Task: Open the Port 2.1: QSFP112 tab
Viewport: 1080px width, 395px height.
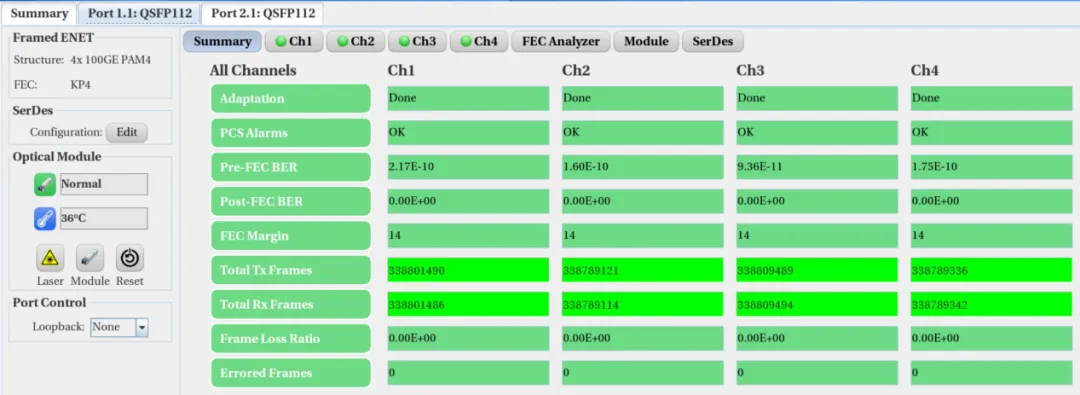Action: [x=263, y=13]
